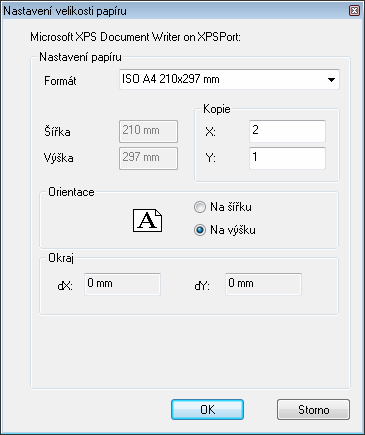Viewport: 365px width, 435px height.
Task: Cancel the dialog with Storno
Action: pos(313,410)
